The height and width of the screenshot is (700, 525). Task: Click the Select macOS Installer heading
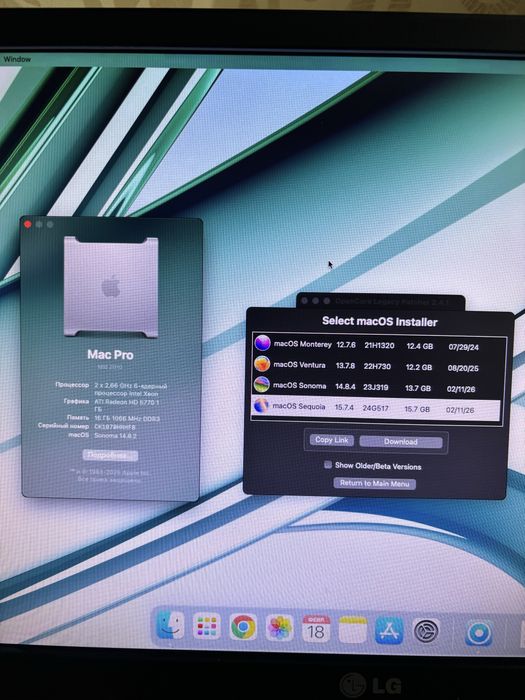[x=379, y=321]
